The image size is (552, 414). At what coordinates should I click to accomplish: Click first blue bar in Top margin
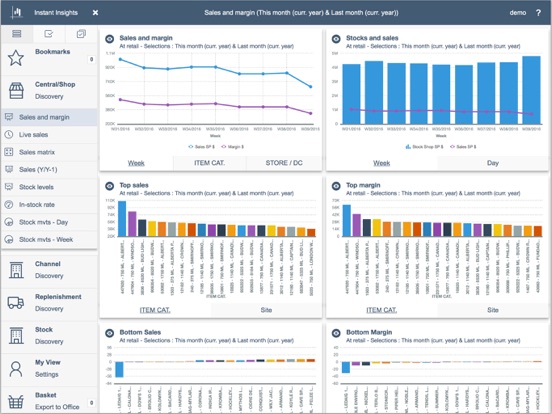coord(347,220)
